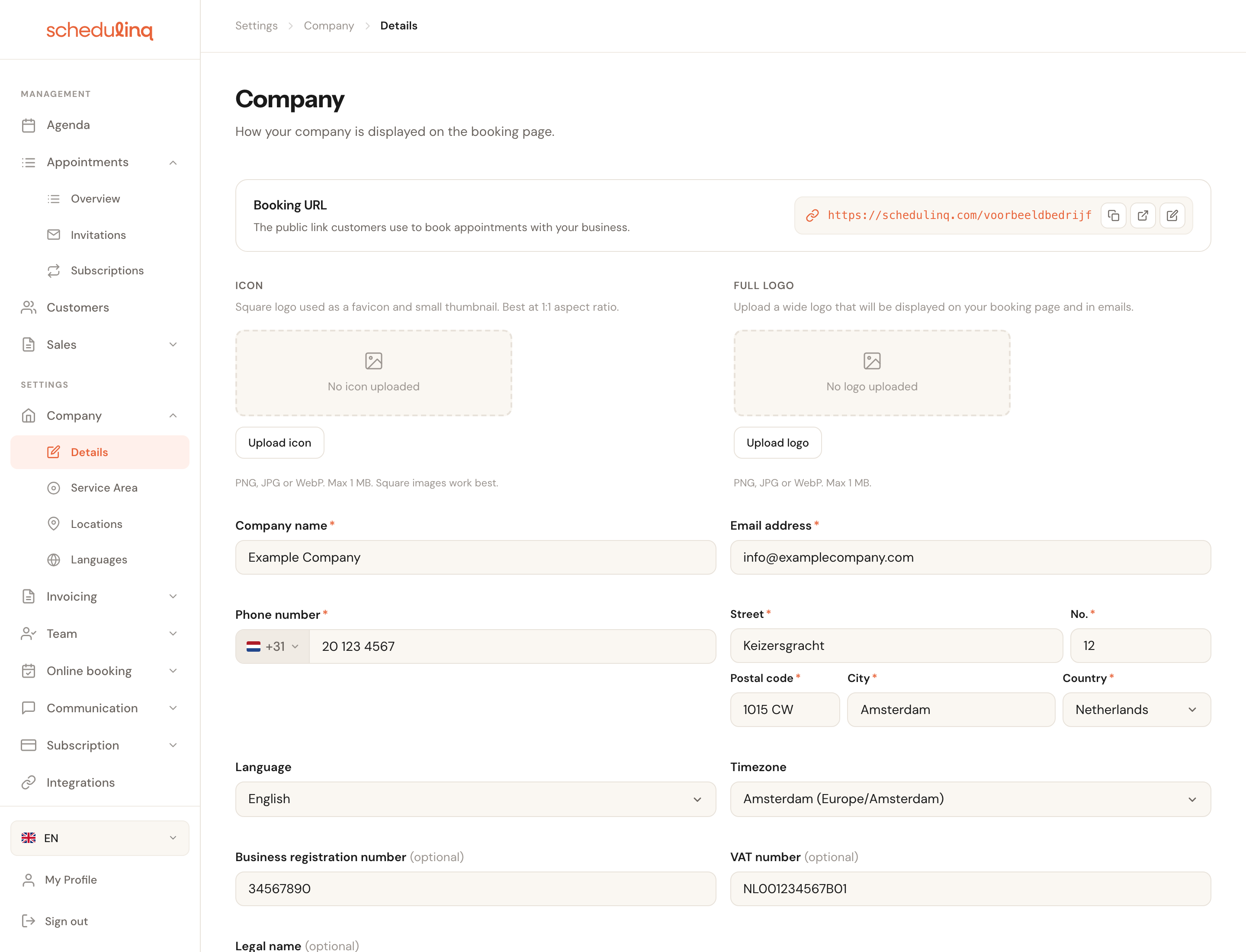Click the Integrations link icon

(28, 782)
